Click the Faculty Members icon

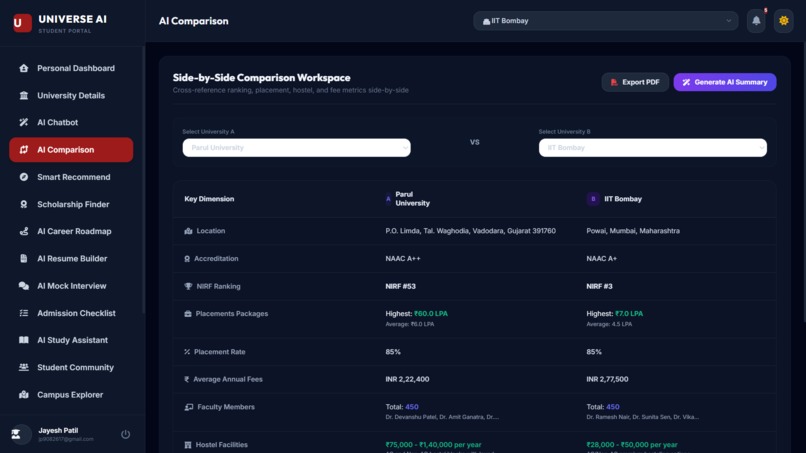[x=189, y=407]
